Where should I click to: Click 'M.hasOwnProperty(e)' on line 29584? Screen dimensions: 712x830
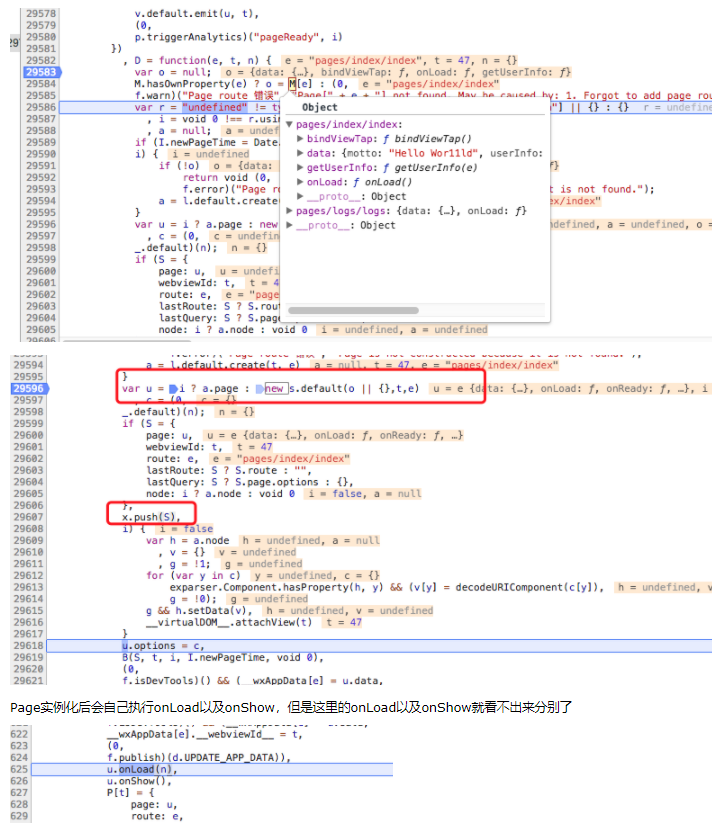191,84
